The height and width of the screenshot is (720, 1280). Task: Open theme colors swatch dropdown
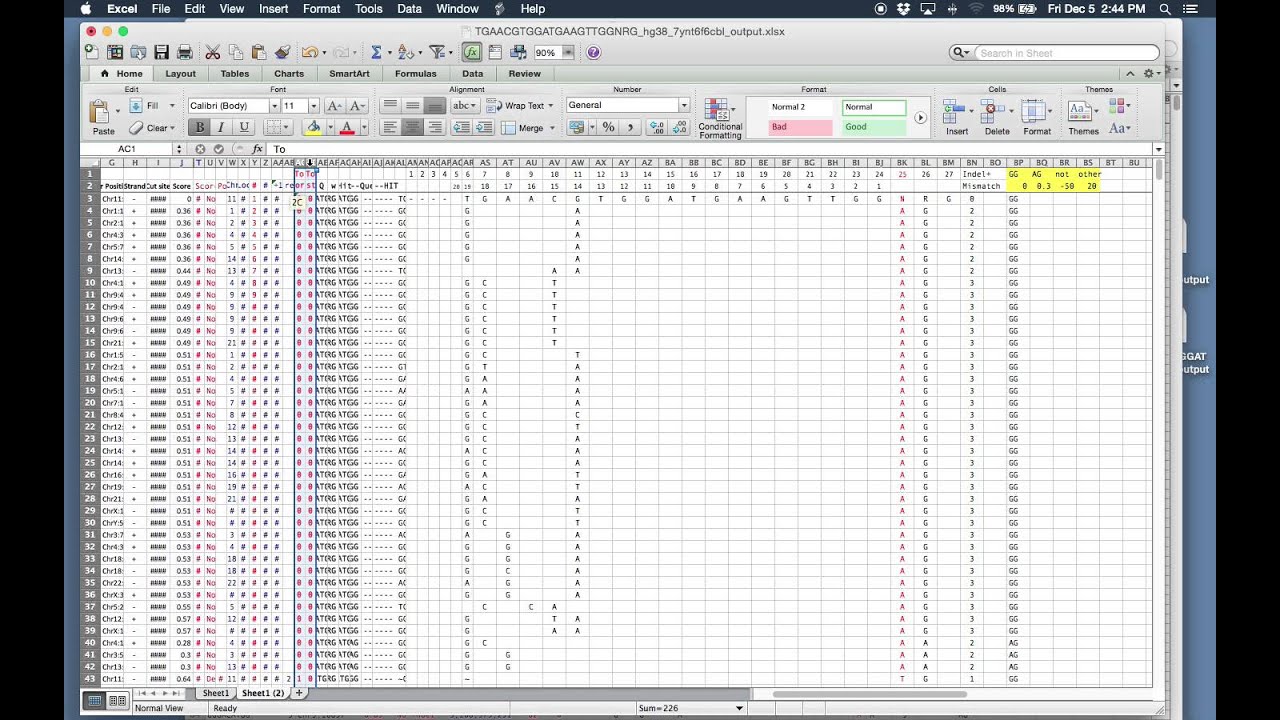(1119, 106)
